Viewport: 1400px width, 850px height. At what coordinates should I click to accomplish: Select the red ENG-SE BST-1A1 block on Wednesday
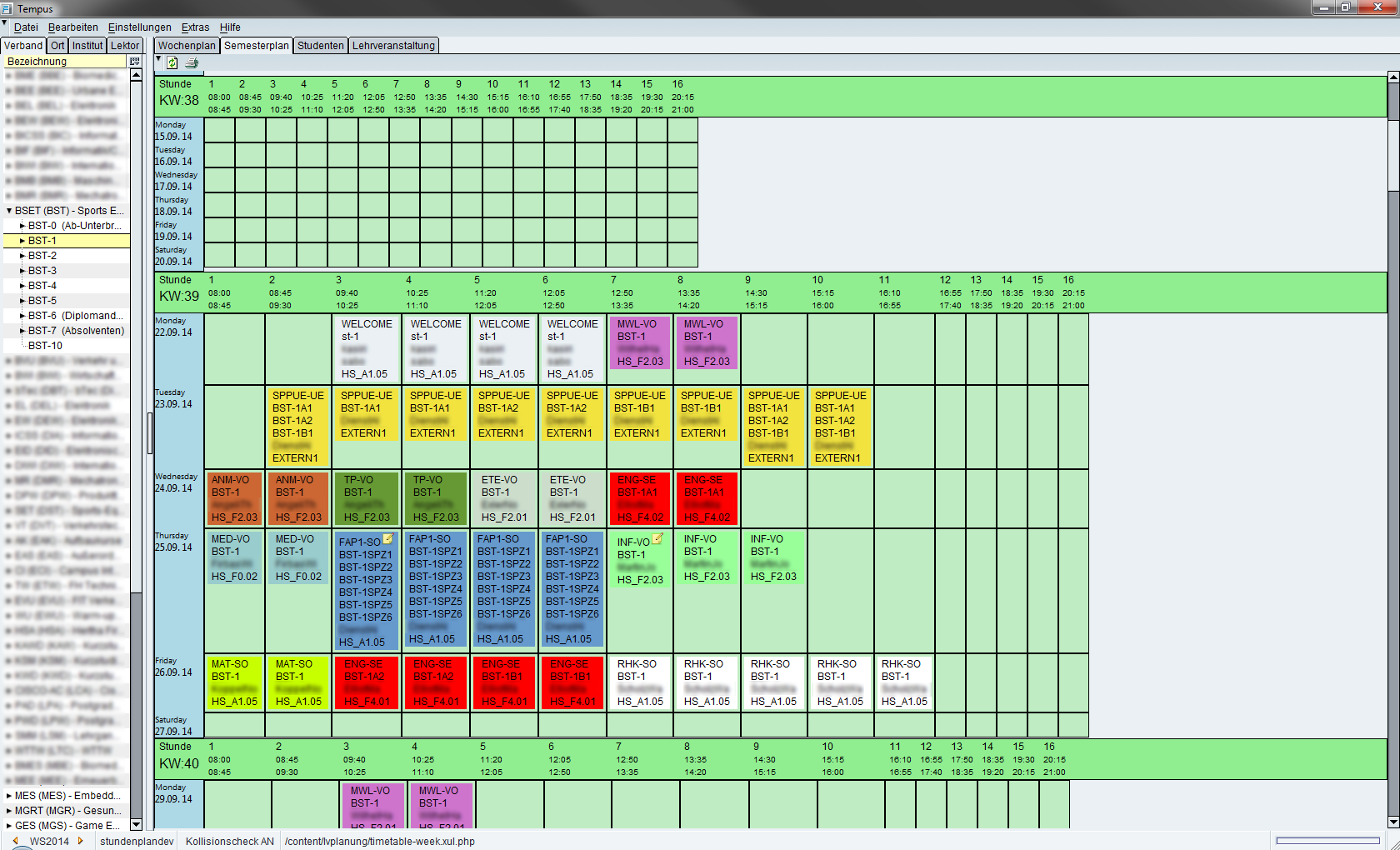(x=639, y=498)
